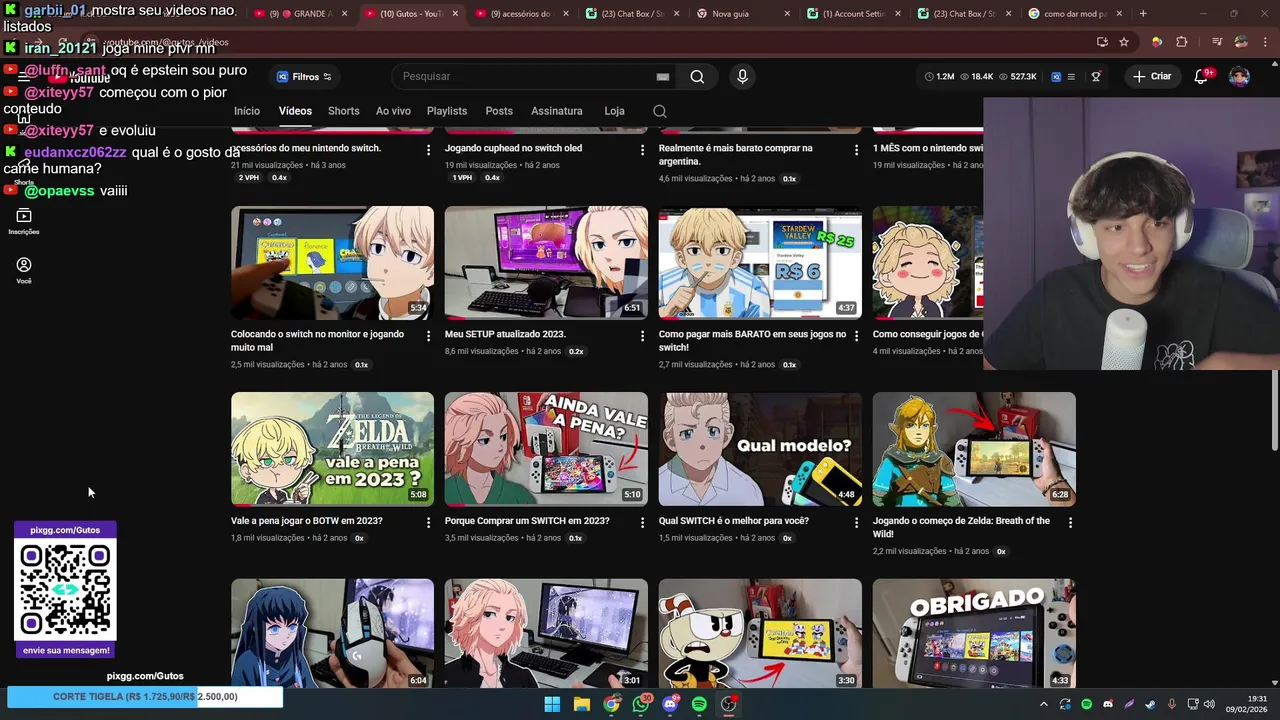
Task: Open browser extensions puzzle icon
Action: click(x=1182, y=42)
